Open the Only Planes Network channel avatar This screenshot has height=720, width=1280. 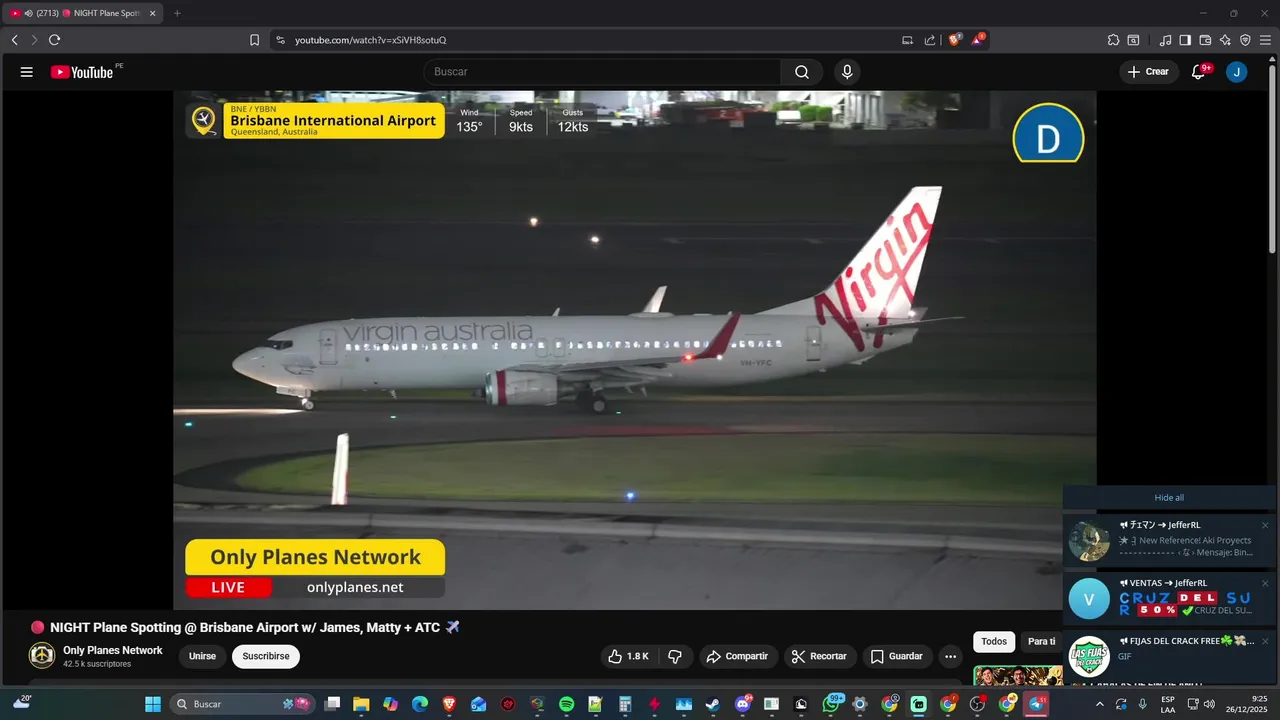click(42, 656)
